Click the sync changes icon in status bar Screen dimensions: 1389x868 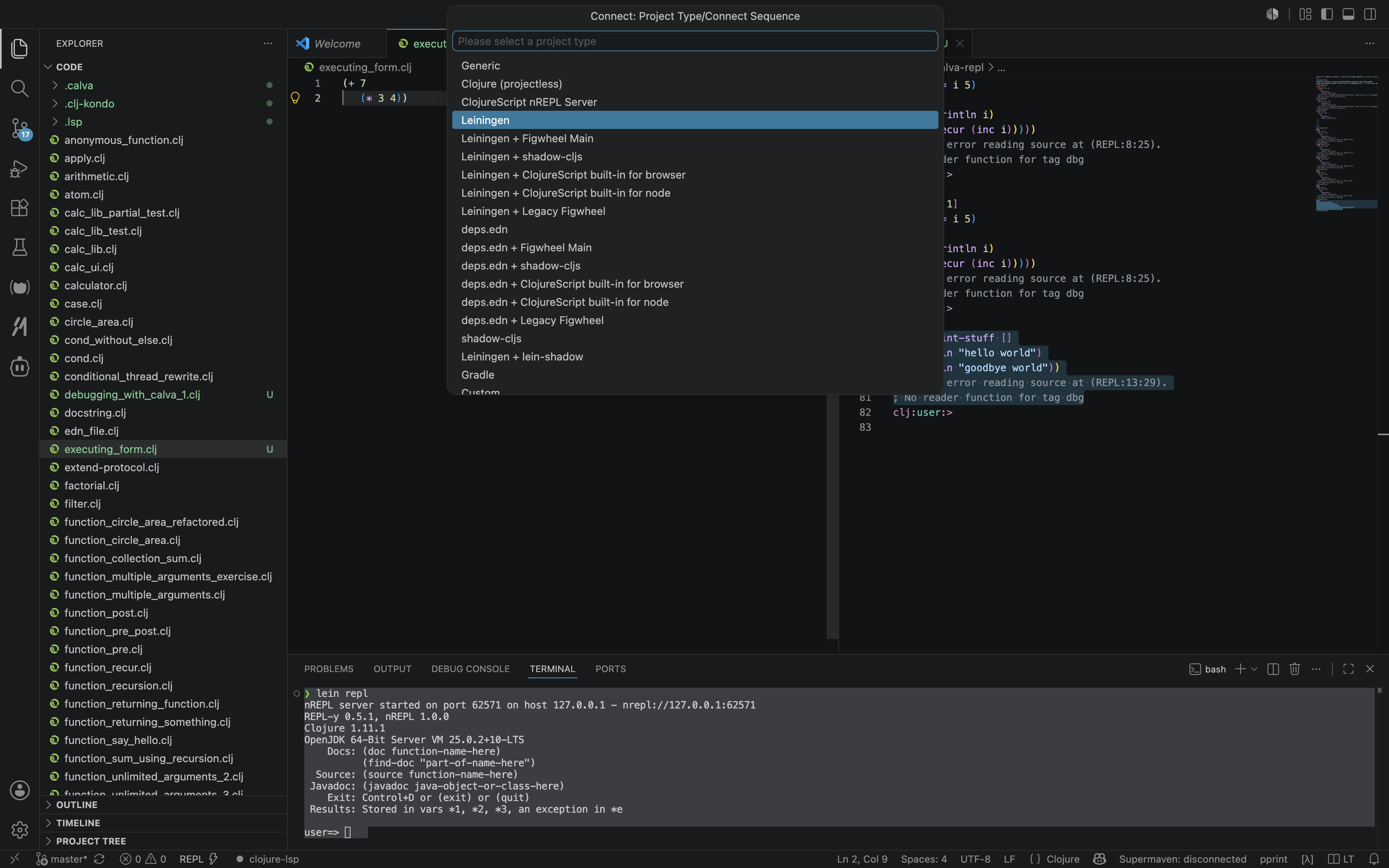(99, 859)
